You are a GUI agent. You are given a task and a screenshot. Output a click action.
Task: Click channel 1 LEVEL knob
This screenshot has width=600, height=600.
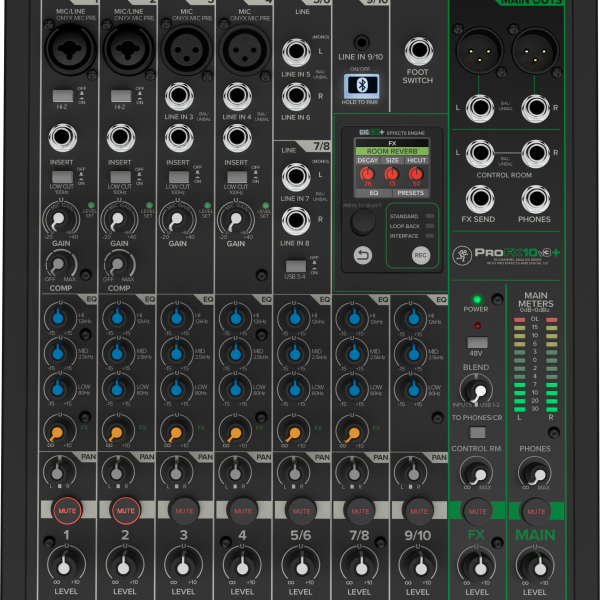(66, 565)
